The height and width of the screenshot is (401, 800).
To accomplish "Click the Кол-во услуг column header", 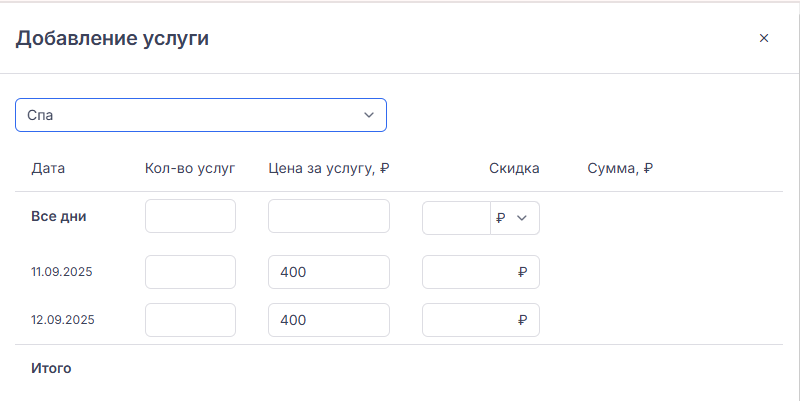I will point(189,168).
